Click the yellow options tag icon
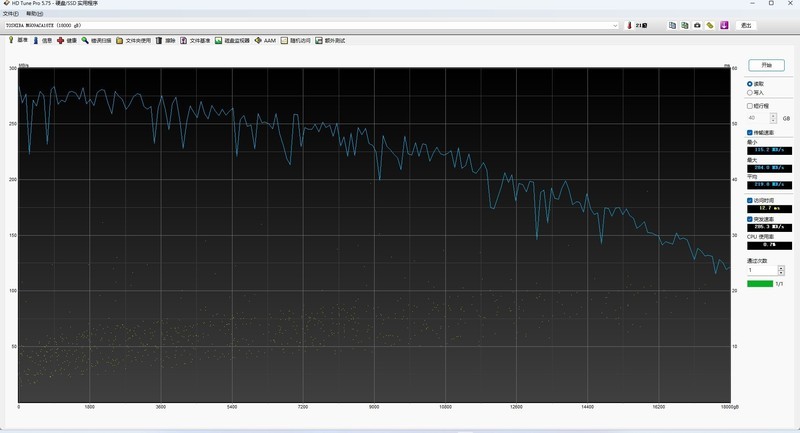The height and width of the screenshot is (433, 800). click(x=710, y=25)
